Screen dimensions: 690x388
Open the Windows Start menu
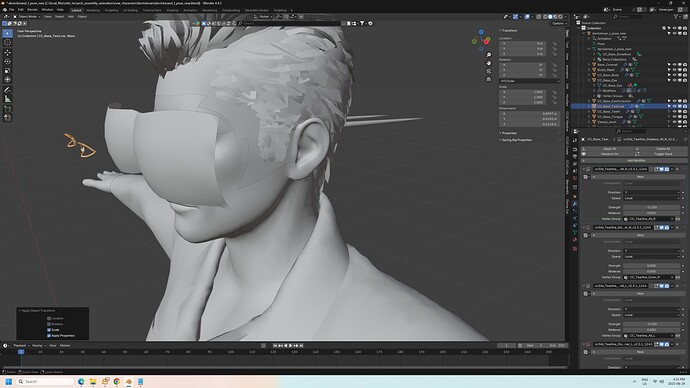pyautogui.click(x=8, y=381)
